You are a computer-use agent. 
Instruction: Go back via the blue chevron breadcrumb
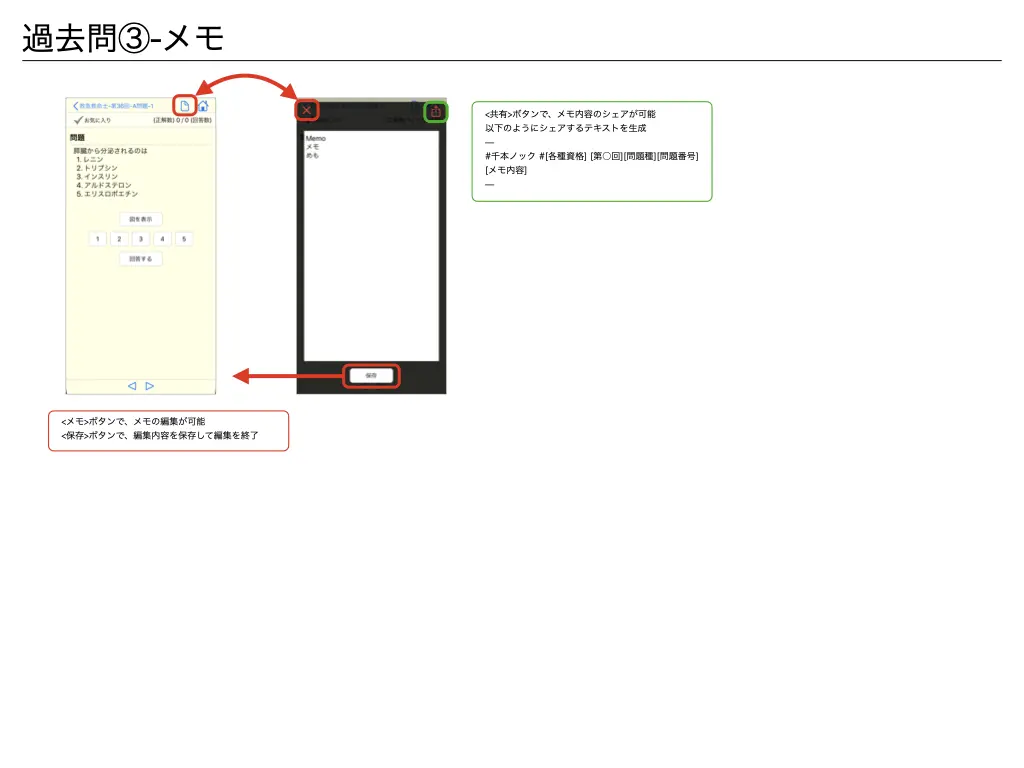coord(113,106)
